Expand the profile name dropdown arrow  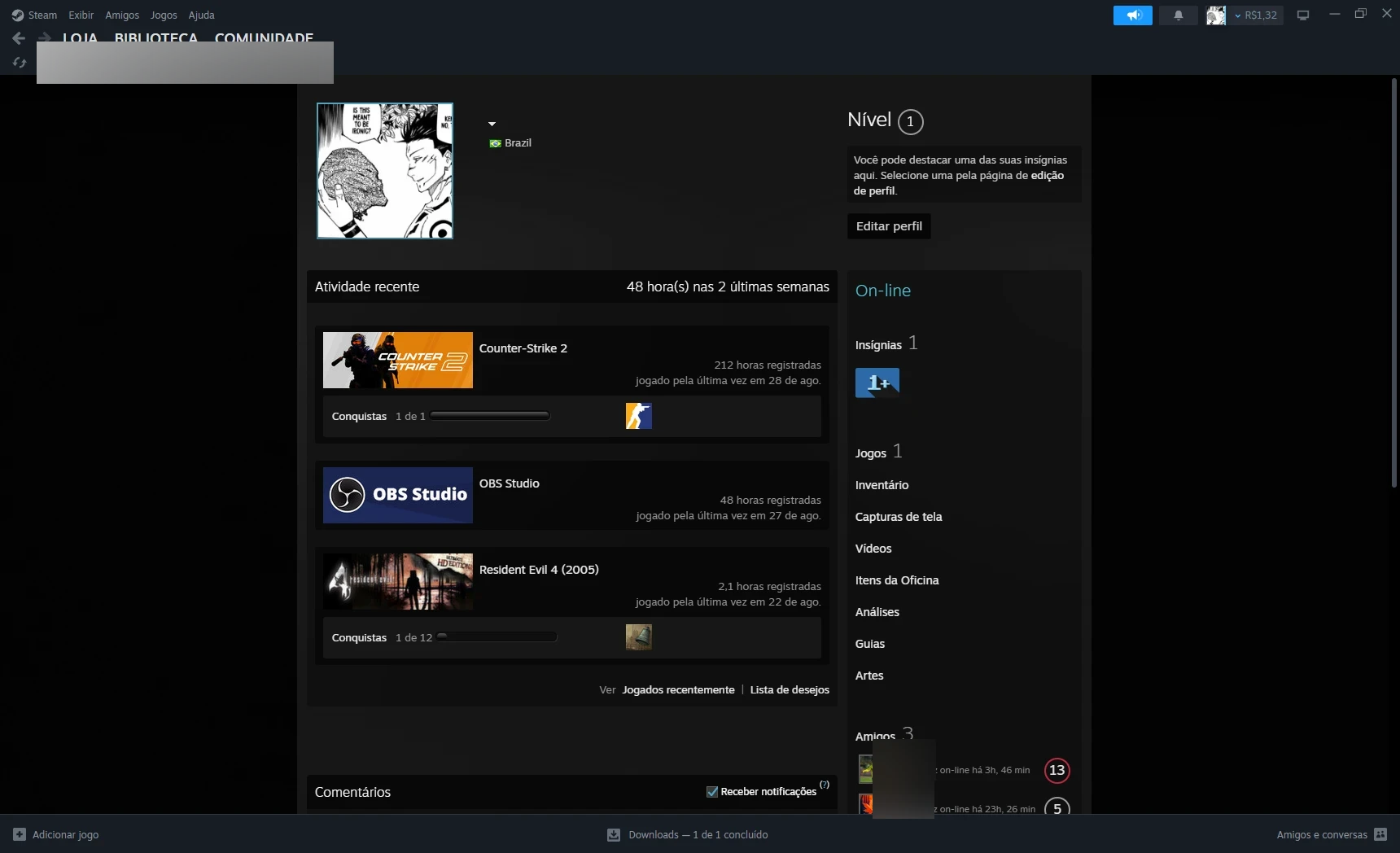492,124
